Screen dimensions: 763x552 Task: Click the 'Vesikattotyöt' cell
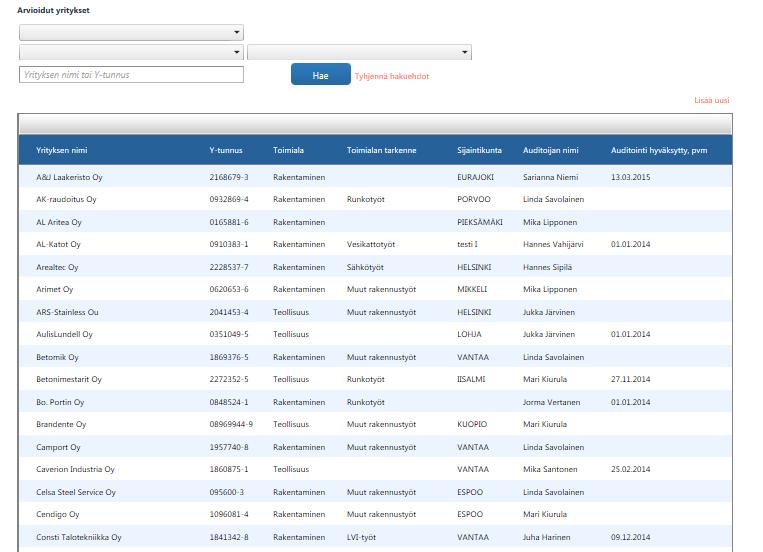pyautogui.click(x=371, y=244)
